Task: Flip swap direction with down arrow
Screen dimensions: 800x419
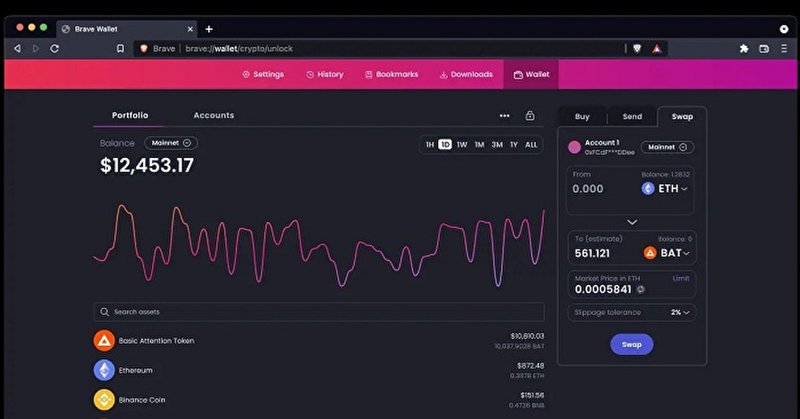Action: (632, 222)
